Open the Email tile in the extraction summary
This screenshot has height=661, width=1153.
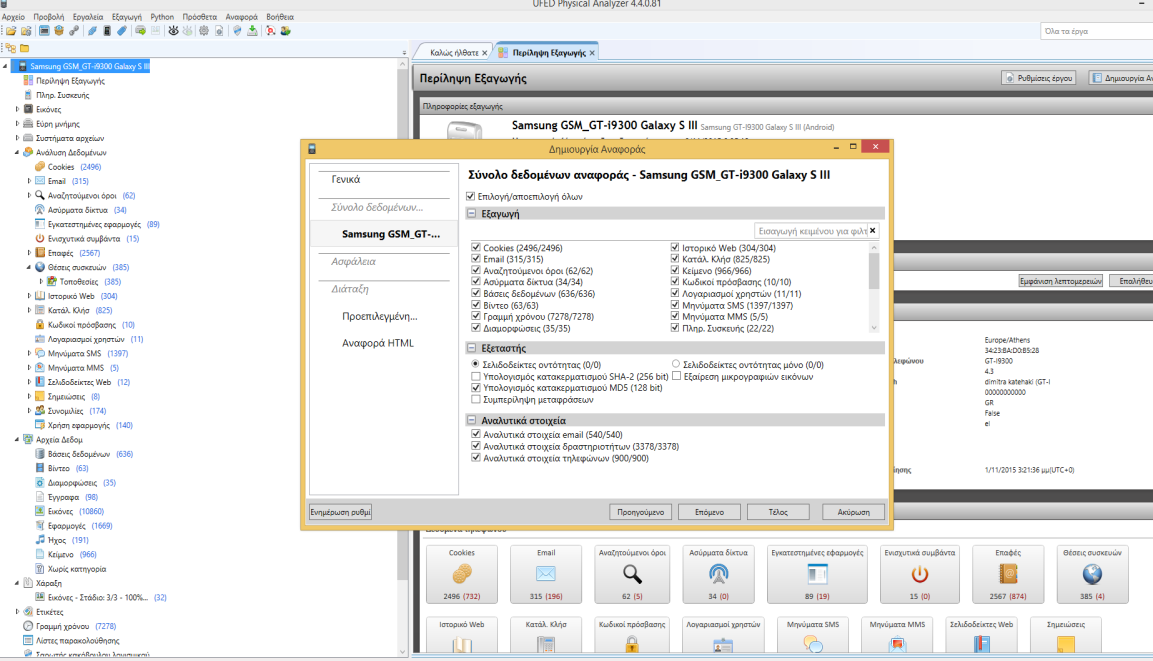coord(546,574)
